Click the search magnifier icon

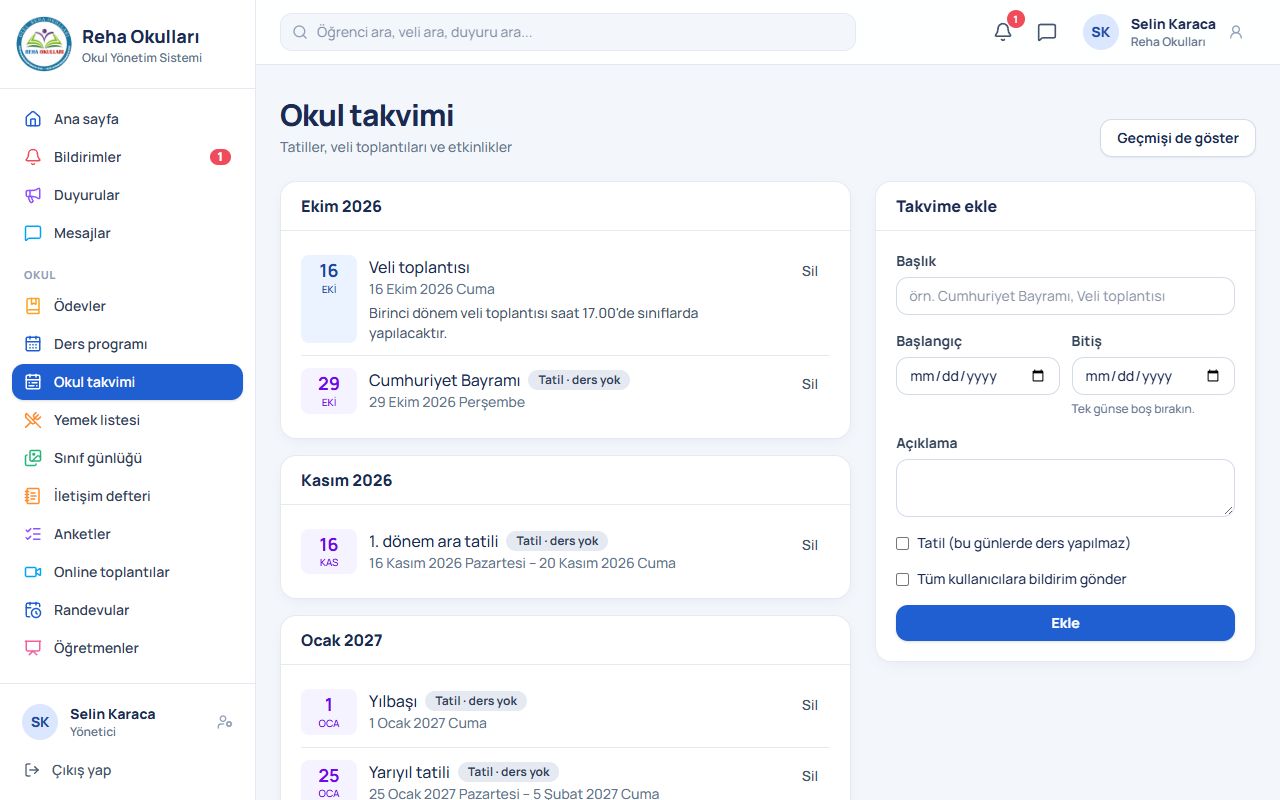click(299, 32)
